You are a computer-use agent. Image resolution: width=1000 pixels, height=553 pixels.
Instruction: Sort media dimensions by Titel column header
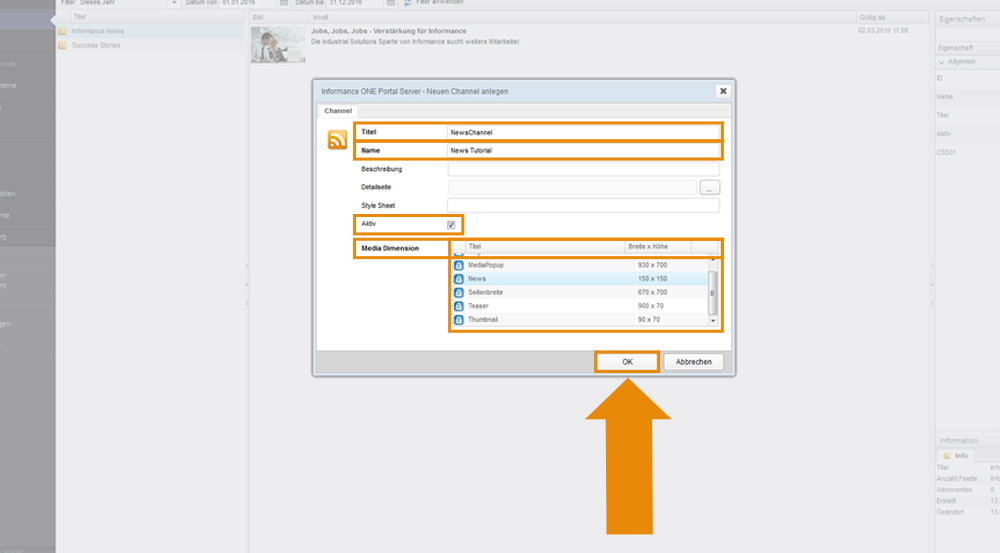click(x=545, y=247)
